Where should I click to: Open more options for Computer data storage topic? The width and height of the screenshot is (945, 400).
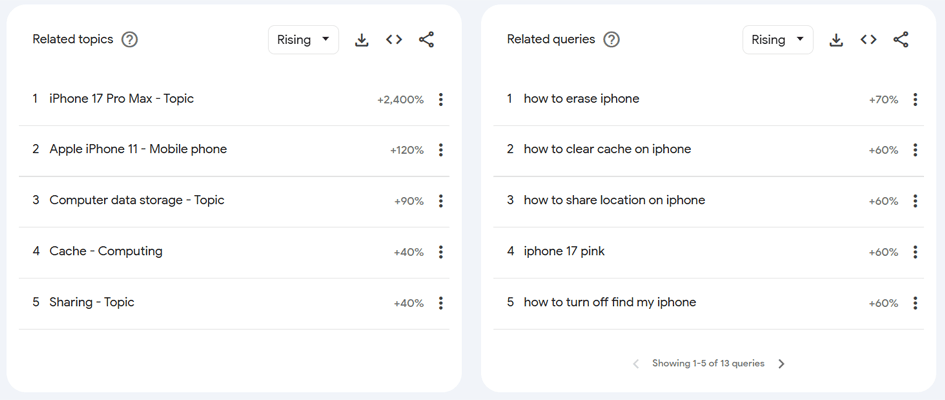(441, 201)
